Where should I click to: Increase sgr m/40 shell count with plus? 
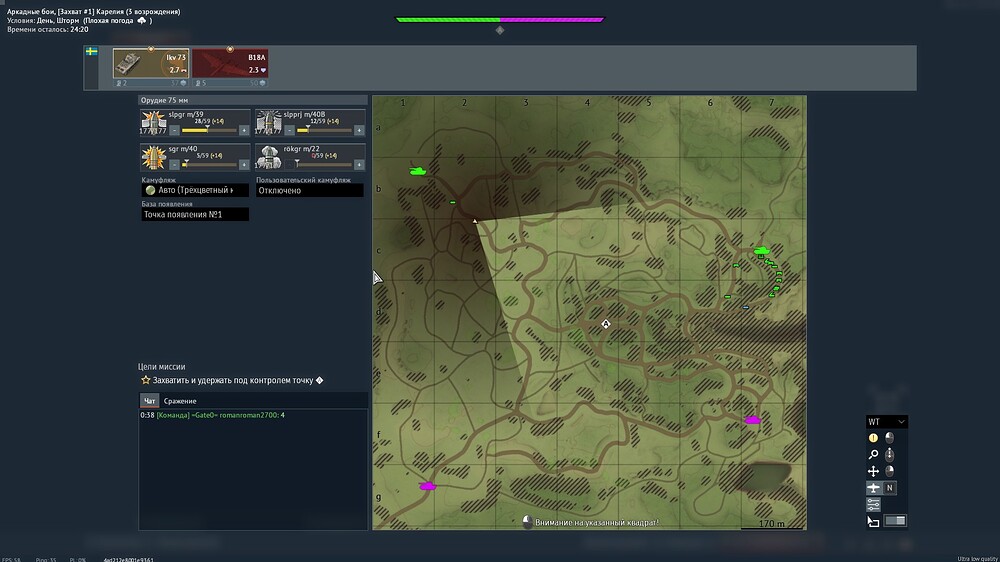(244, 165)
